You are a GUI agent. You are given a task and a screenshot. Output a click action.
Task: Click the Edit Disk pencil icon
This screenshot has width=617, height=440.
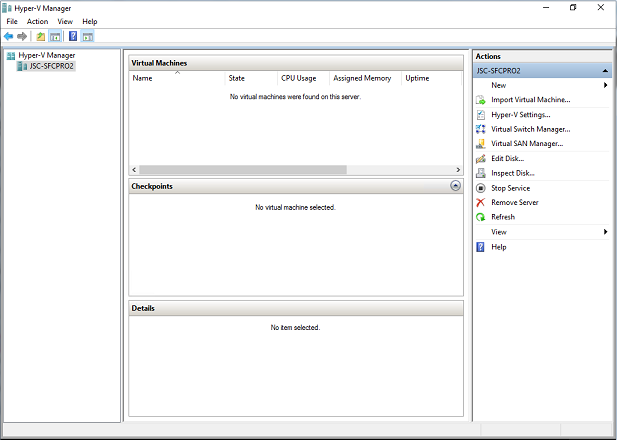tap(480, 159)
